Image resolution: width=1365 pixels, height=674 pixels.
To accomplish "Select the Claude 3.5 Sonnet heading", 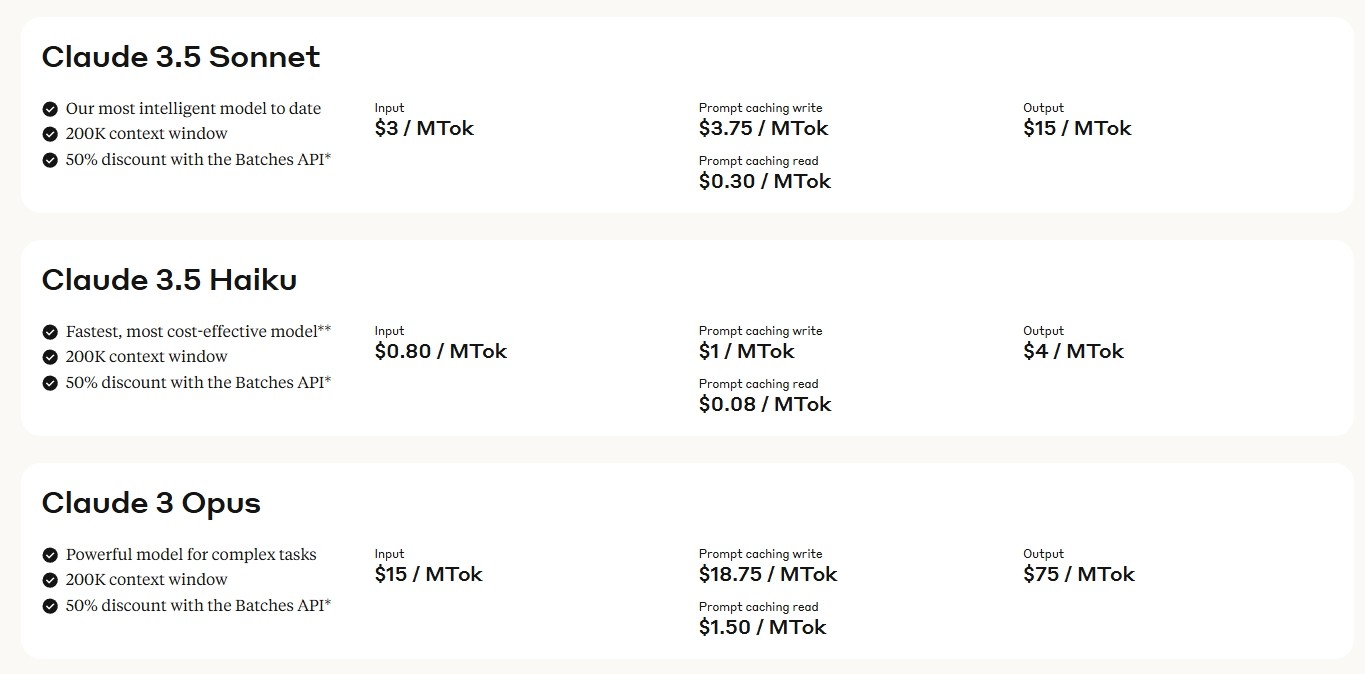I will point(181,57).
